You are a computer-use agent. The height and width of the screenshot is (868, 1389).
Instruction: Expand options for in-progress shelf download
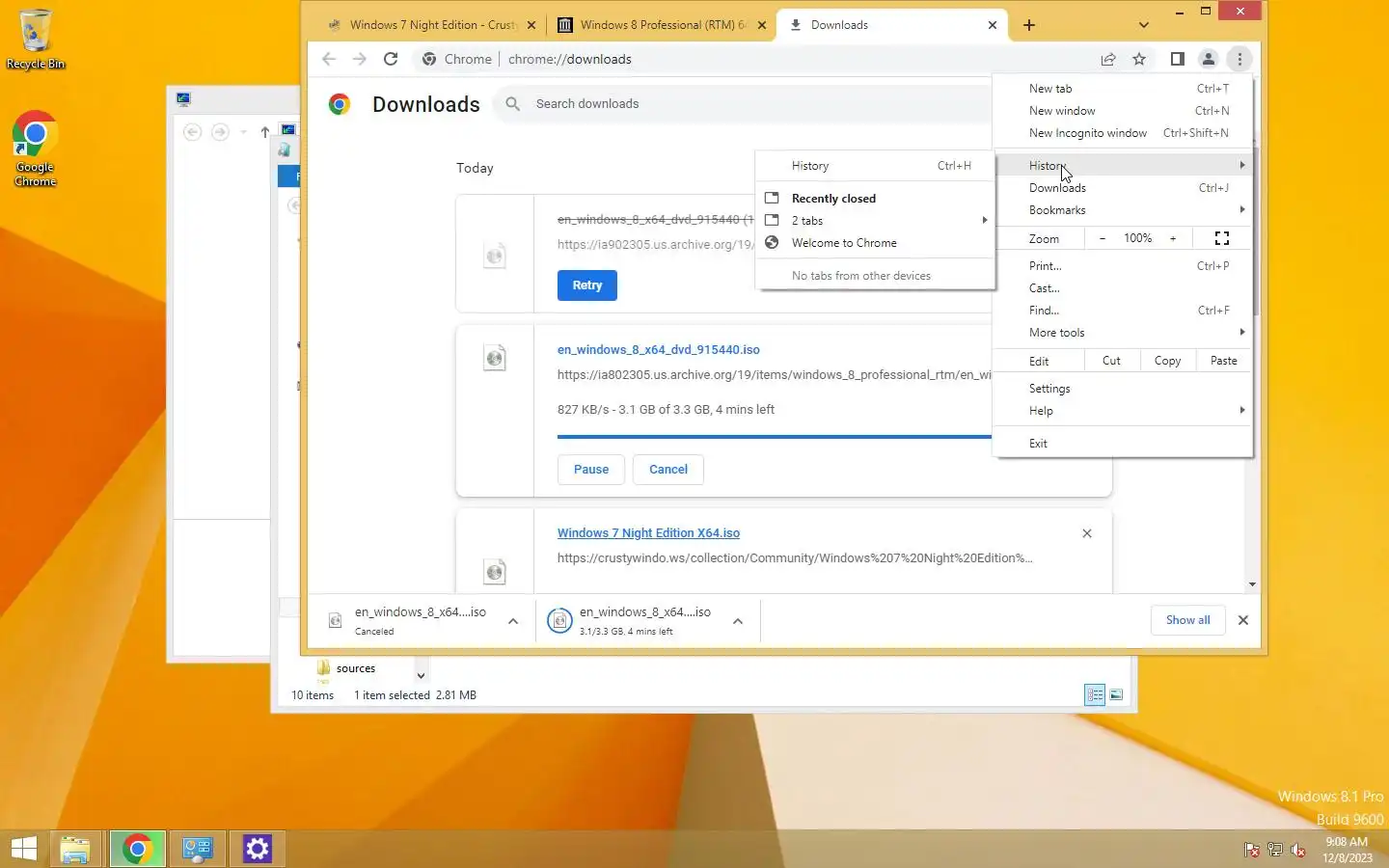(738, 621)
